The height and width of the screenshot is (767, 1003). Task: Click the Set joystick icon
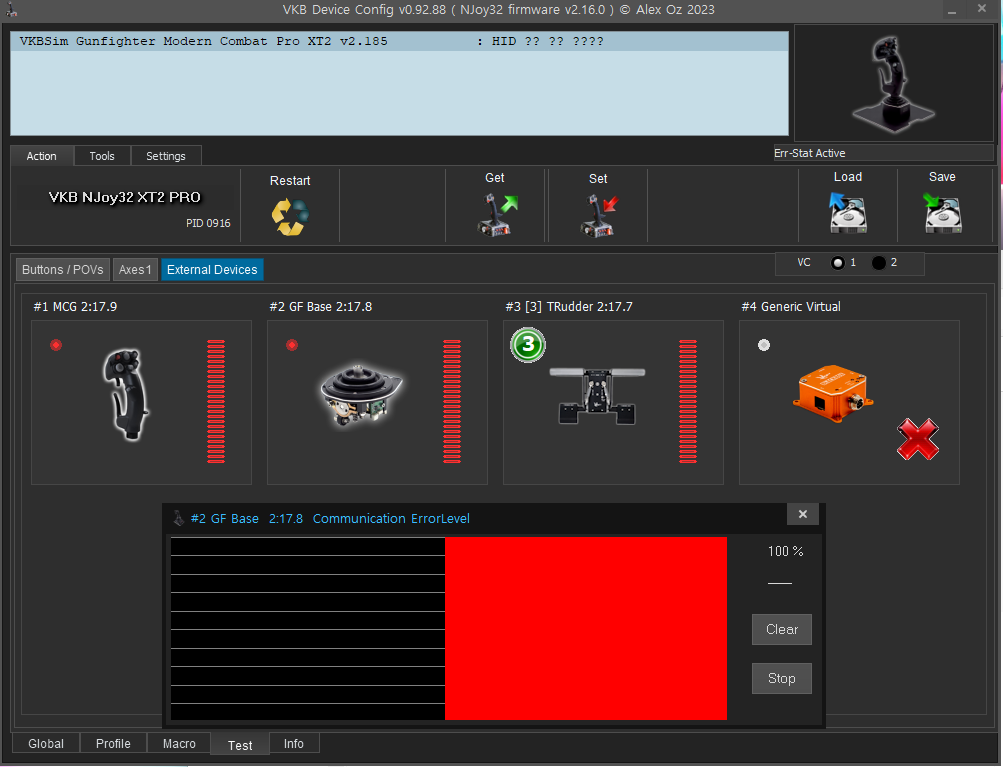[x=599, y=216]
